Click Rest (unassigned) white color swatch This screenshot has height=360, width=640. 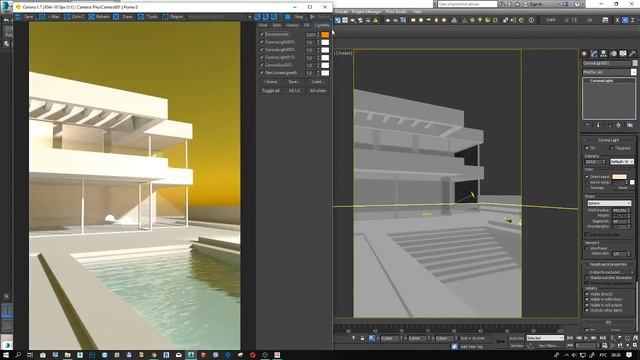click(x=325, y=73)
